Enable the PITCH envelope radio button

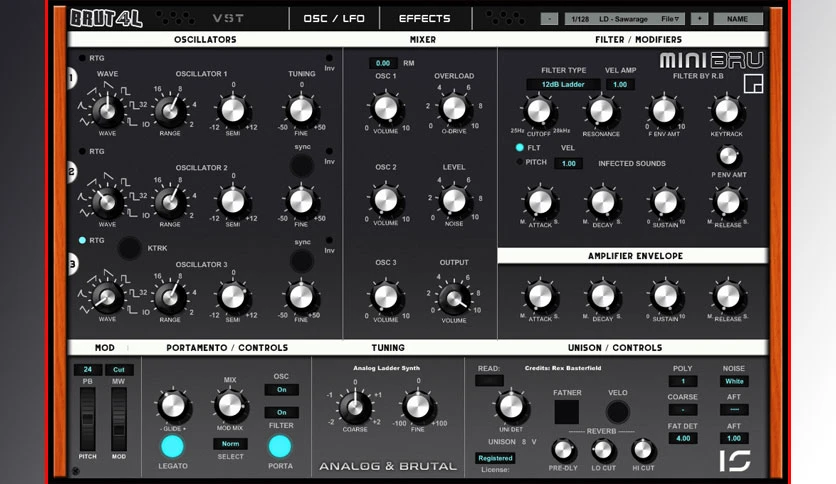519,162
